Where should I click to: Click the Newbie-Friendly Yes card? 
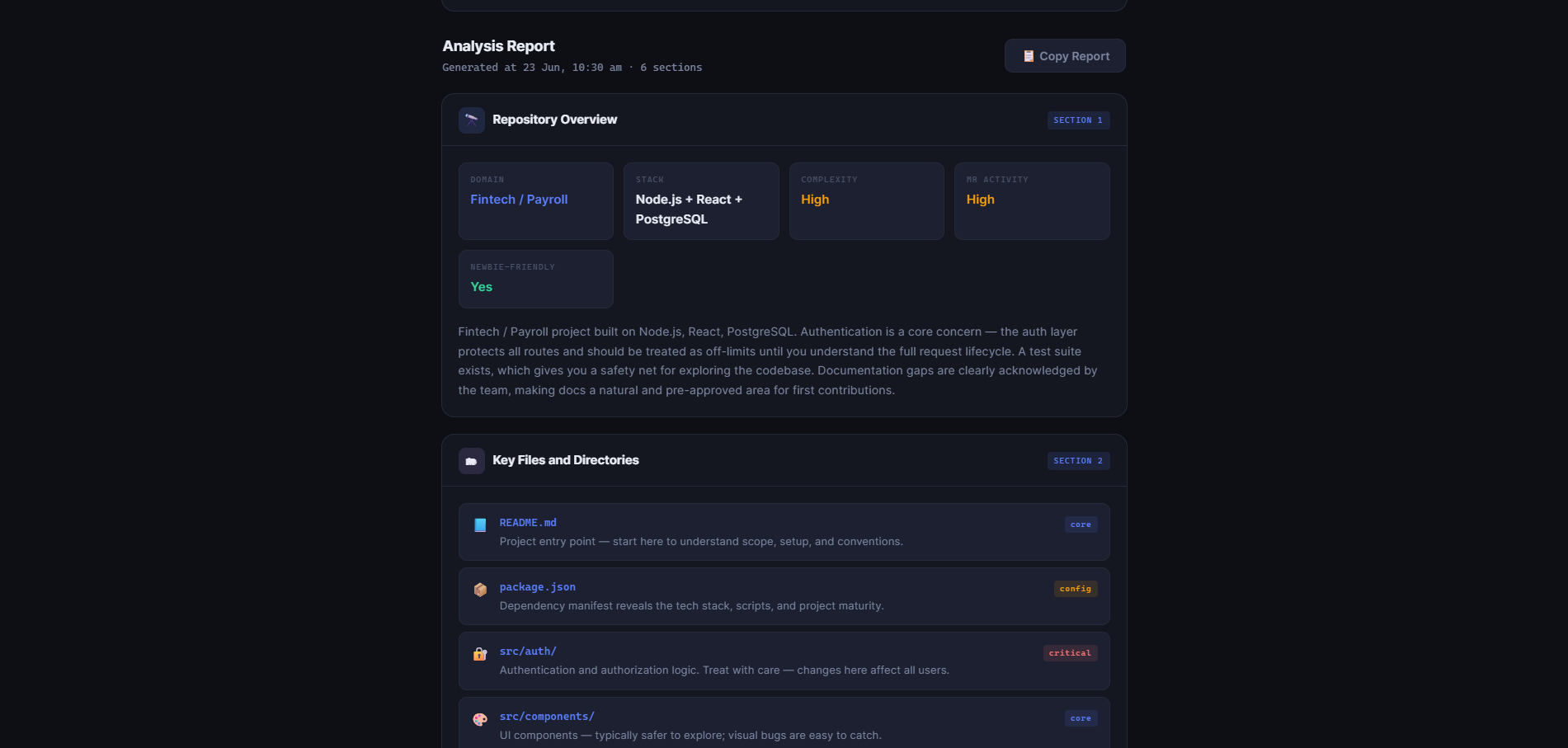coord(536,279)
